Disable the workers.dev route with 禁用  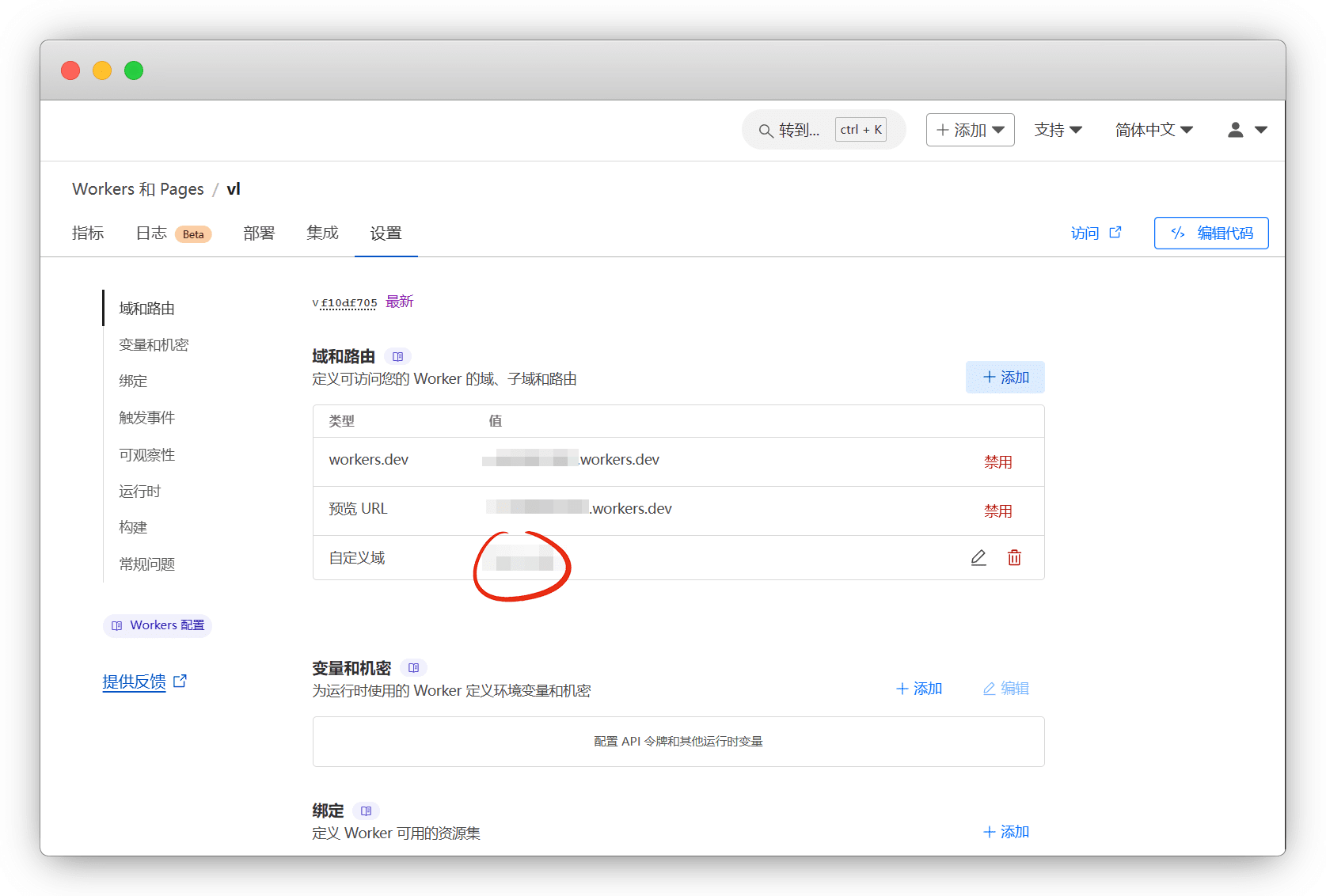point(997,462)
